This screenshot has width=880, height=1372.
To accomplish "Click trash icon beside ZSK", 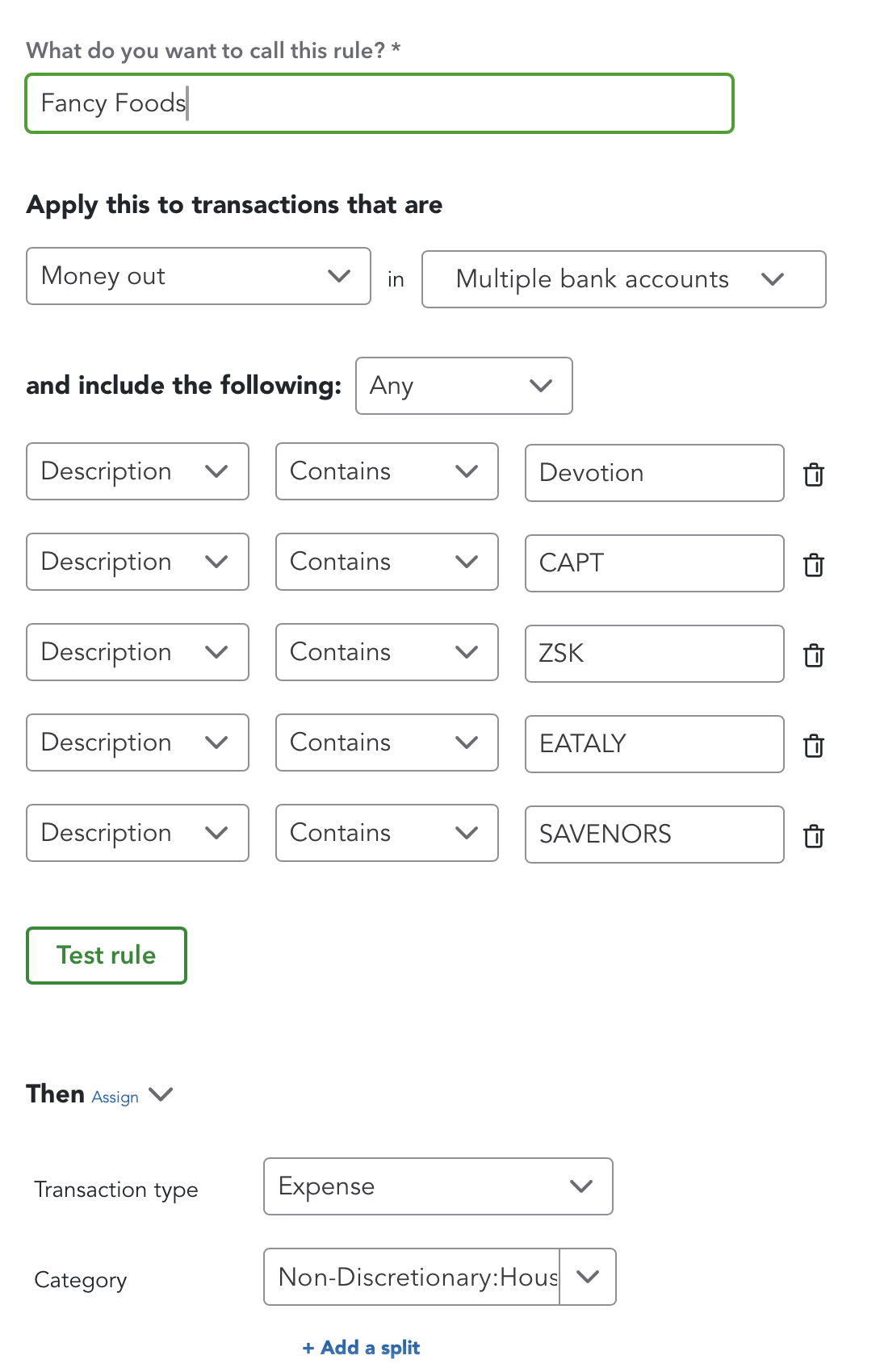I will click(x=814, y=655).
